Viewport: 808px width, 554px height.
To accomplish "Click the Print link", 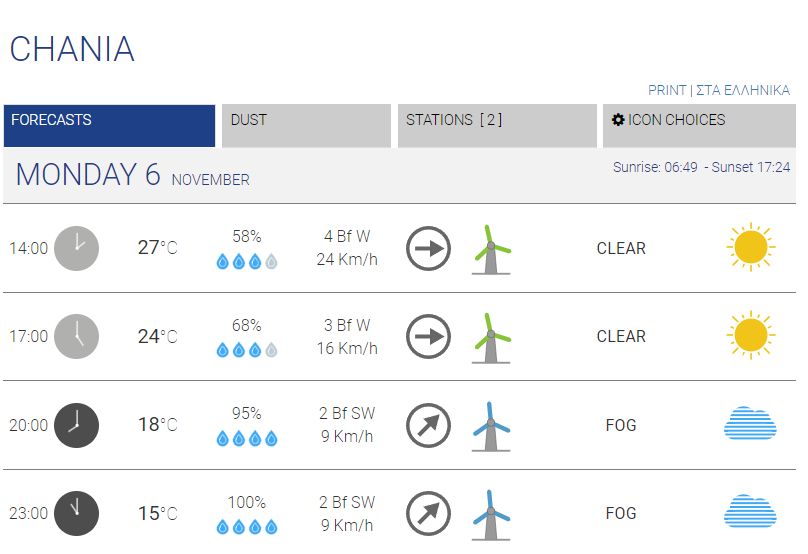I will click(667, 90).
